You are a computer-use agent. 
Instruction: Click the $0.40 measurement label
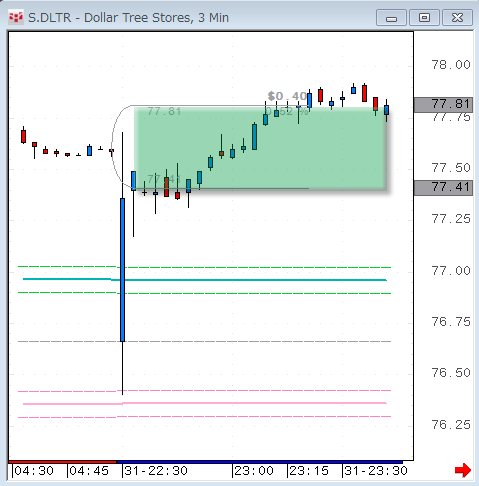click(287, 97)
